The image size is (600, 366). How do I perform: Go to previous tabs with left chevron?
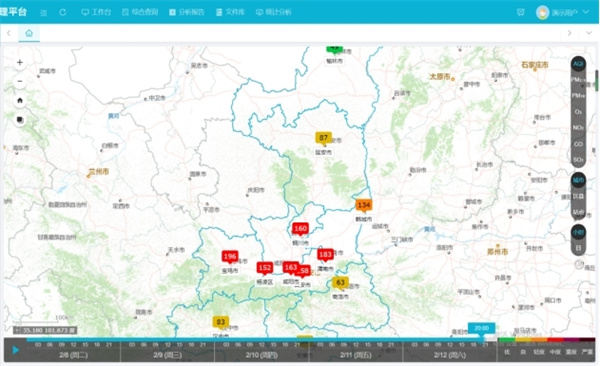coord(8,33)
